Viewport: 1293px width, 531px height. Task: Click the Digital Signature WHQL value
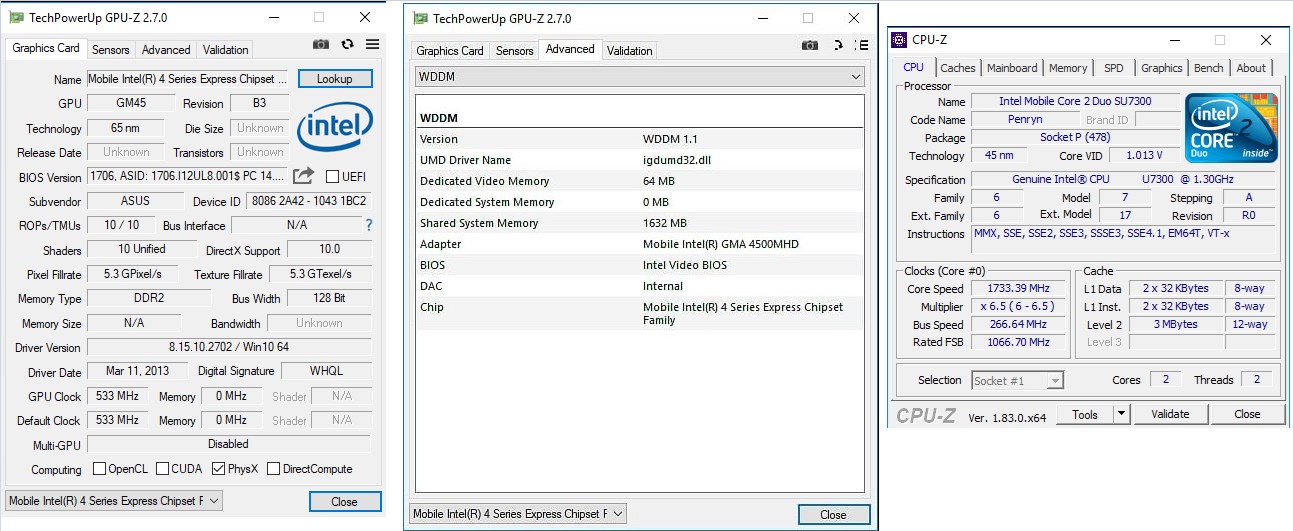(326, 371)
